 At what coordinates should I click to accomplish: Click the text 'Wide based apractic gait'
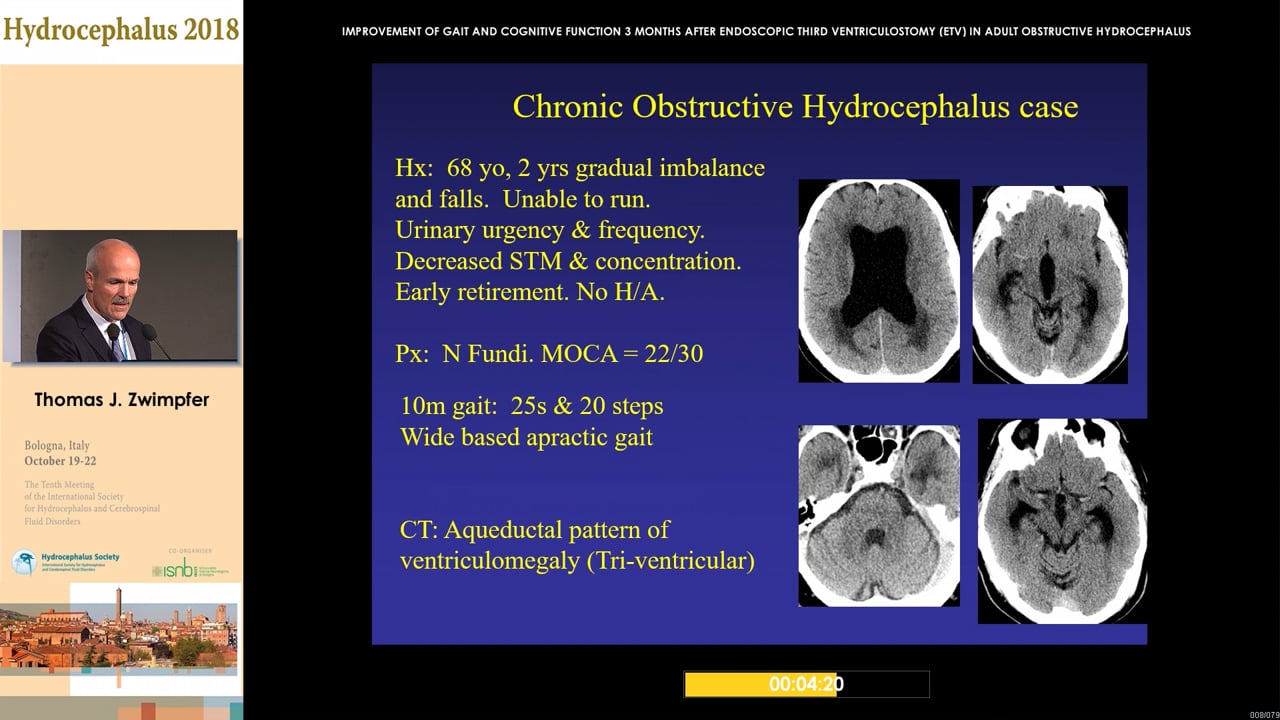coord(526,437)
